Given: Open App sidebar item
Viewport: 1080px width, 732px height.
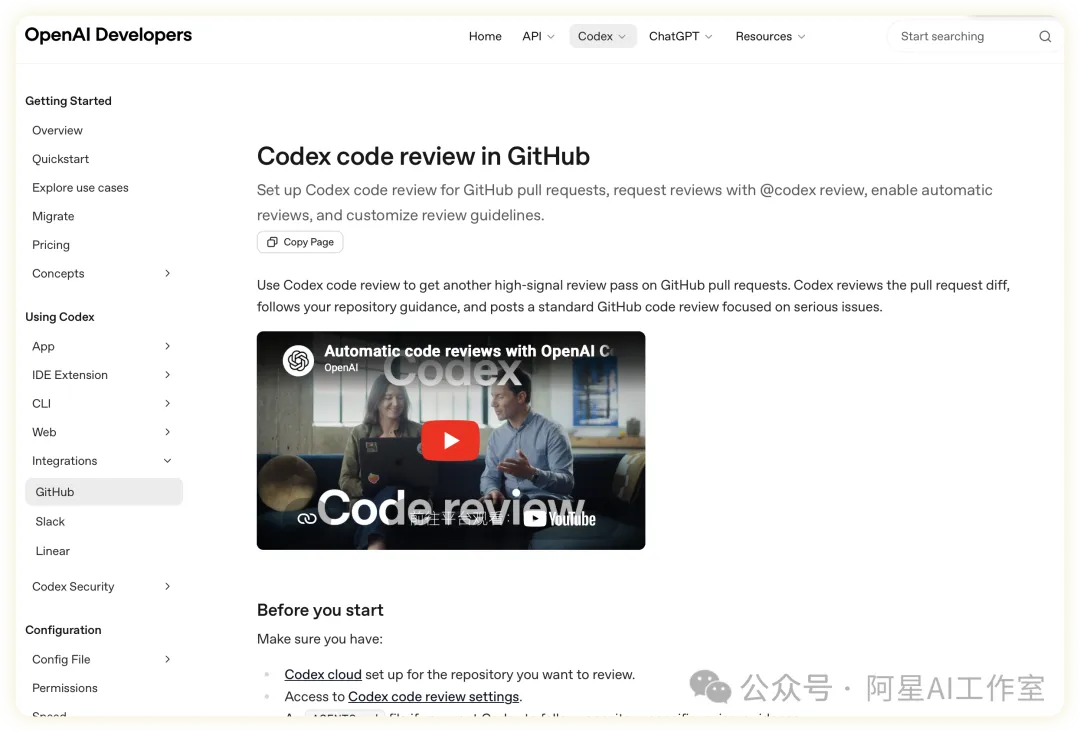Looking at the screenshot, I should [x=43, y=346].
